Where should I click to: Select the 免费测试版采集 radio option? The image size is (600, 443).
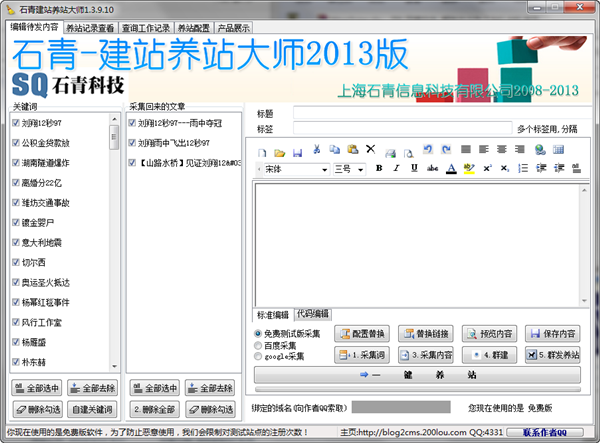[258, 334]
